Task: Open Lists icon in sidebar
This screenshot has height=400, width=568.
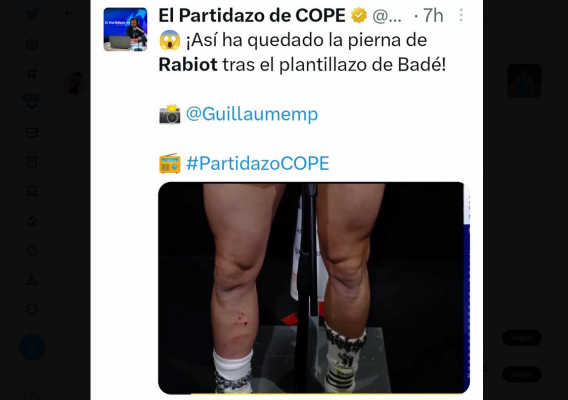Action: click(x=32, y=162)
